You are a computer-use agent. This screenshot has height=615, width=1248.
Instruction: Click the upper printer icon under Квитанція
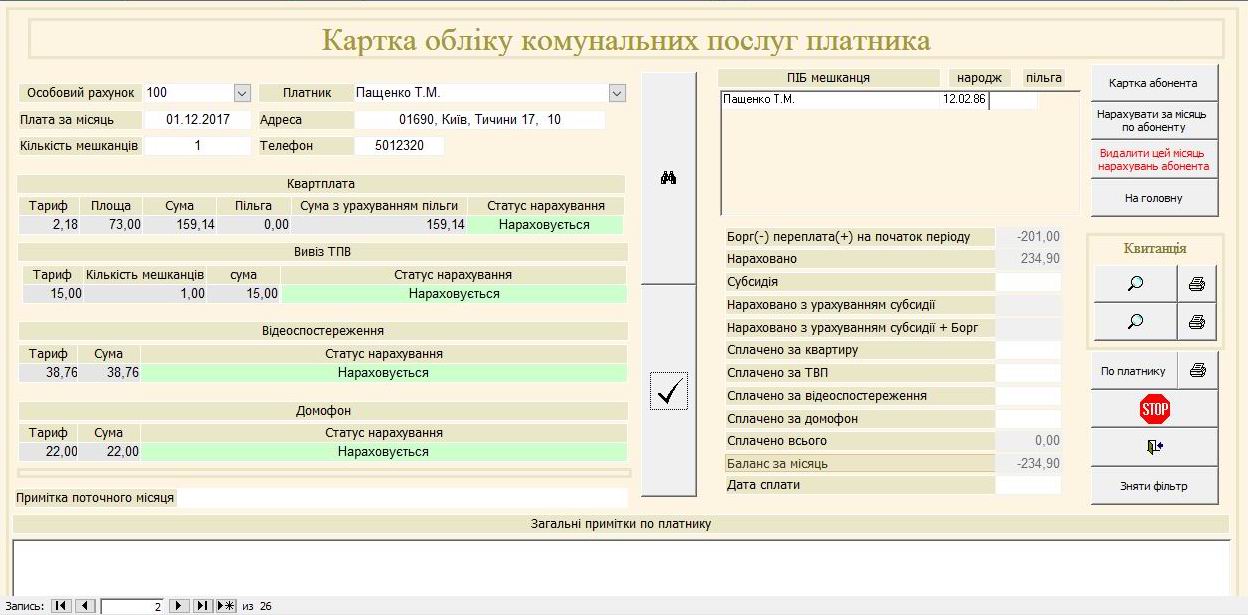pyautogui.click(x=1198, y=284)
